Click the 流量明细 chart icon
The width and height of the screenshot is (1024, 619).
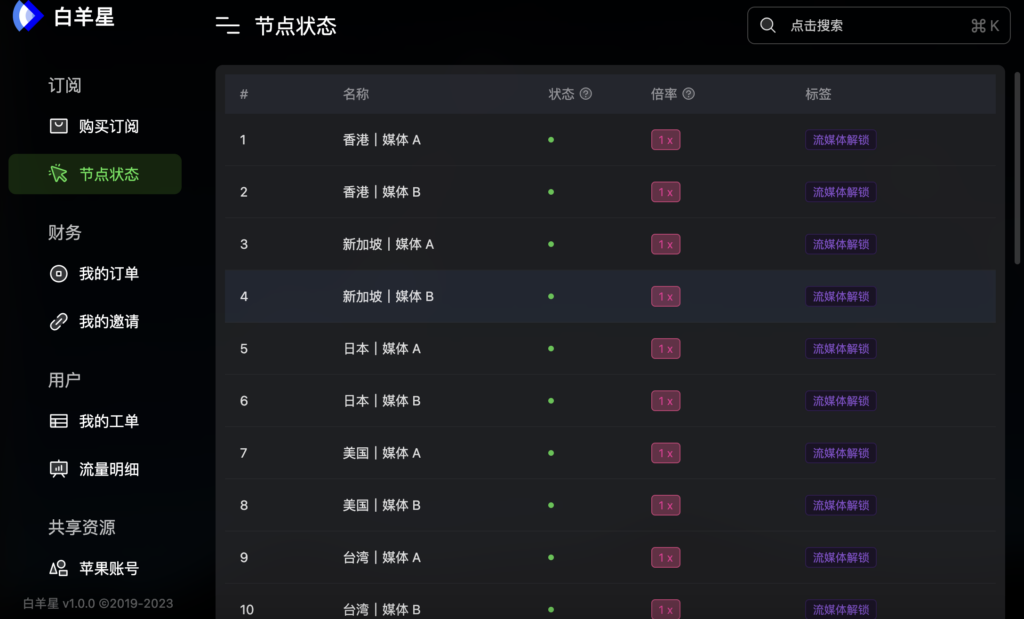(59, 469)
